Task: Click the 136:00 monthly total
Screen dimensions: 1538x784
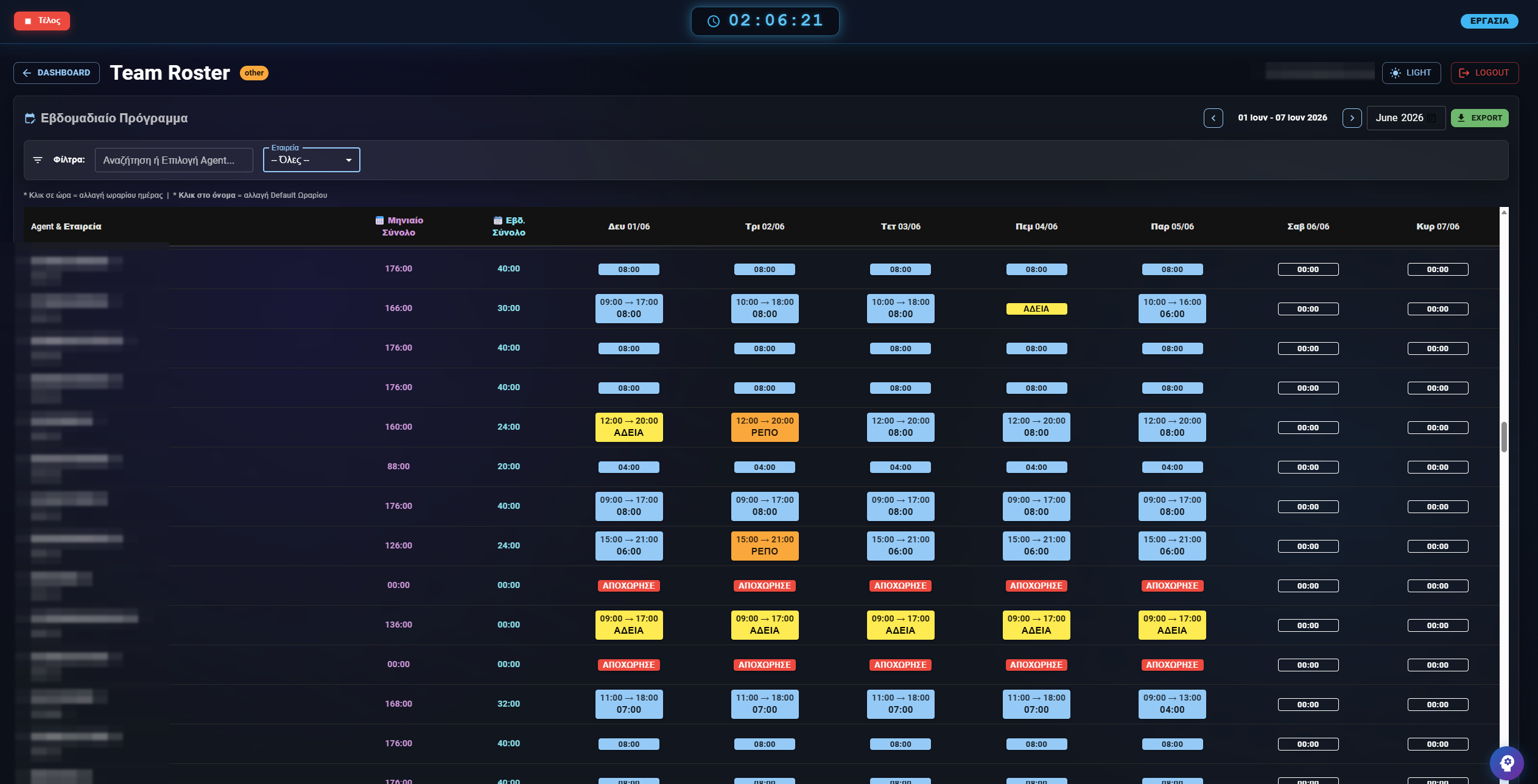Action: (x=398, y=625)
